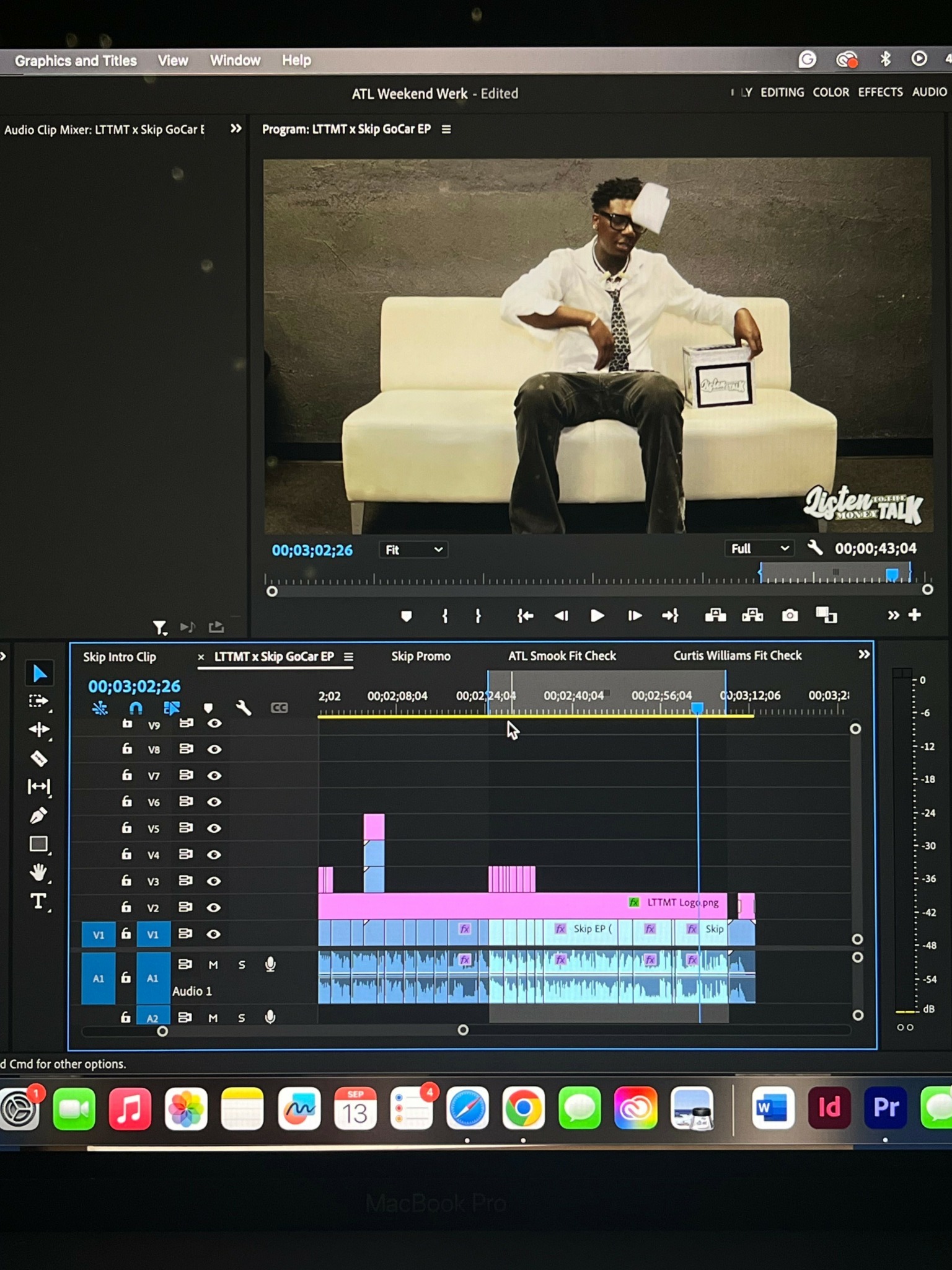Select the Track Select Forward tool
This screenshot has height=1270, width=952.
(x=38, y=701)
